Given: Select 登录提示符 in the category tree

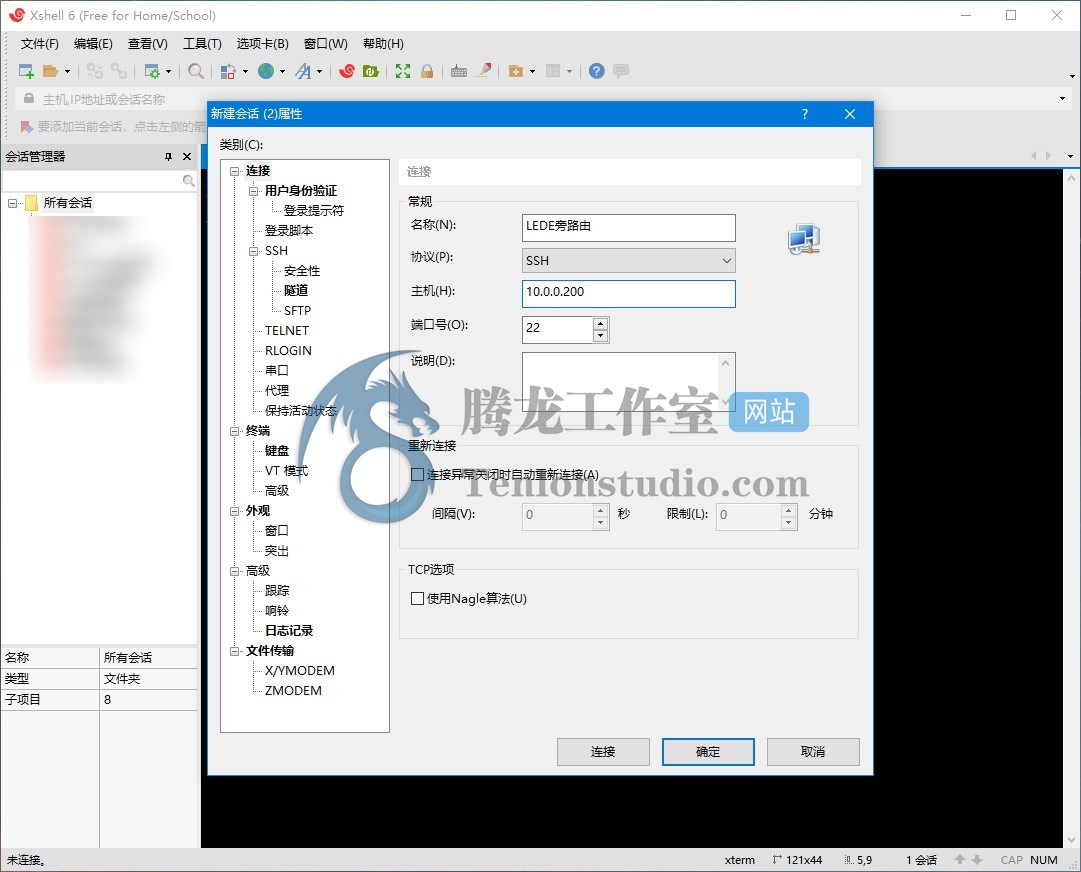Looking at the screenshot, I should coord(314,211).
